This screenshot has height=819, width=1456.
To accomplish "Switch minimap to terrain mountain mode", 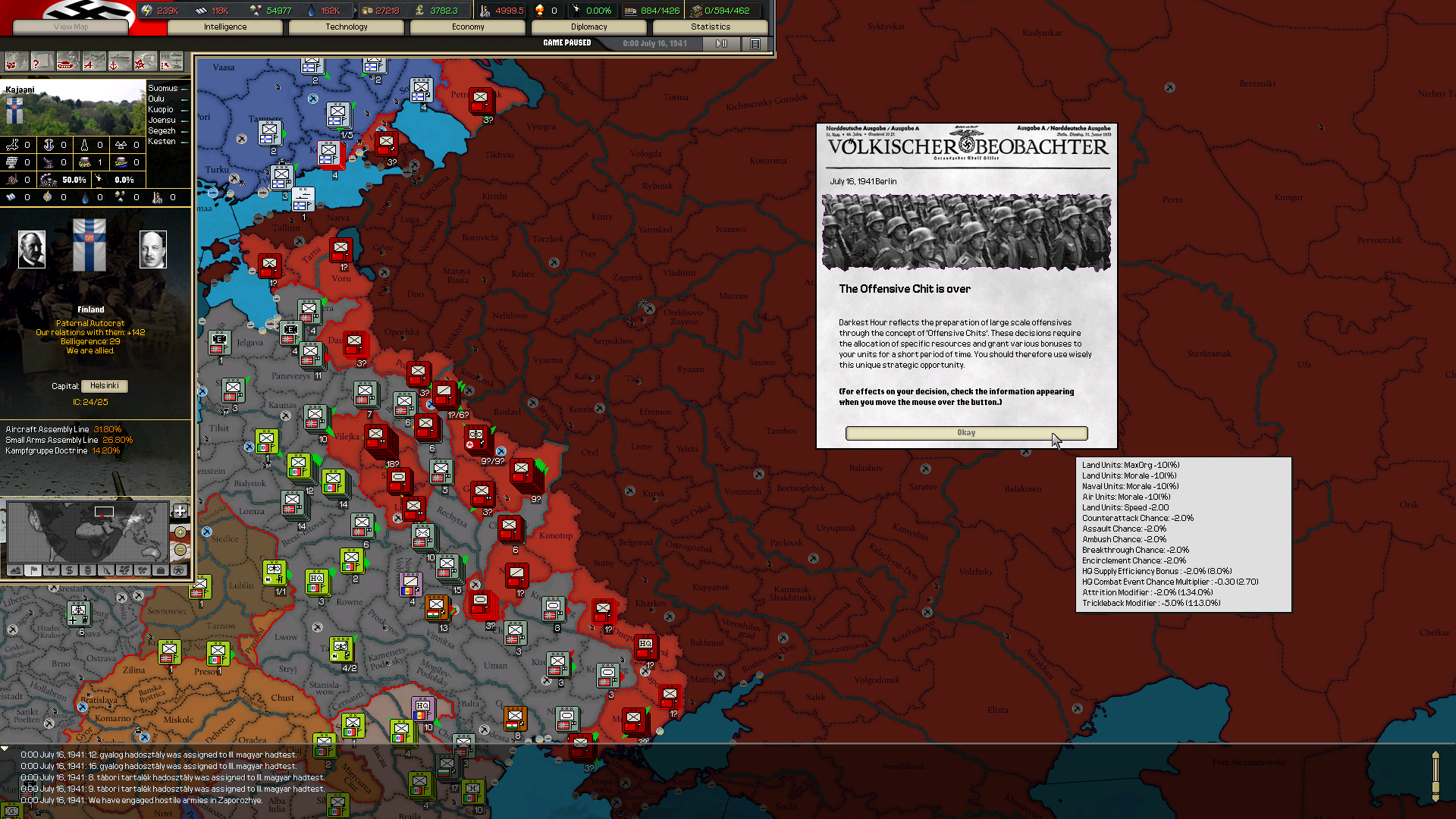I will [x=15, y=570].
